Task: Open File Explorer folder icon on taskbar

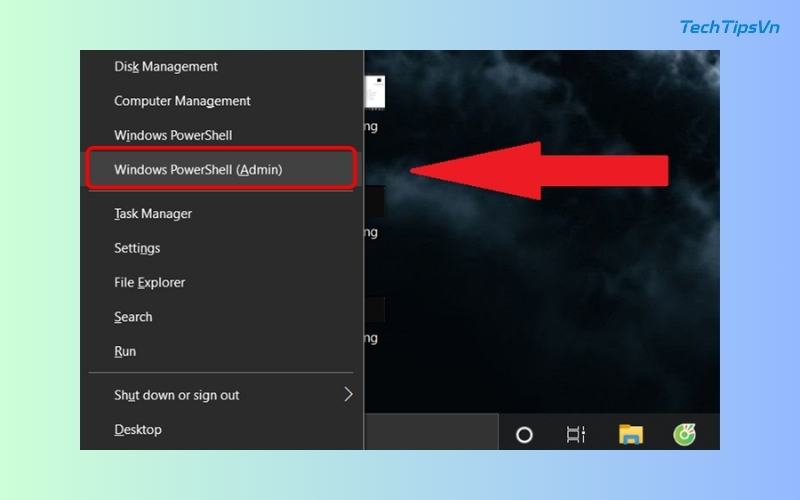Action: (631, 434)
